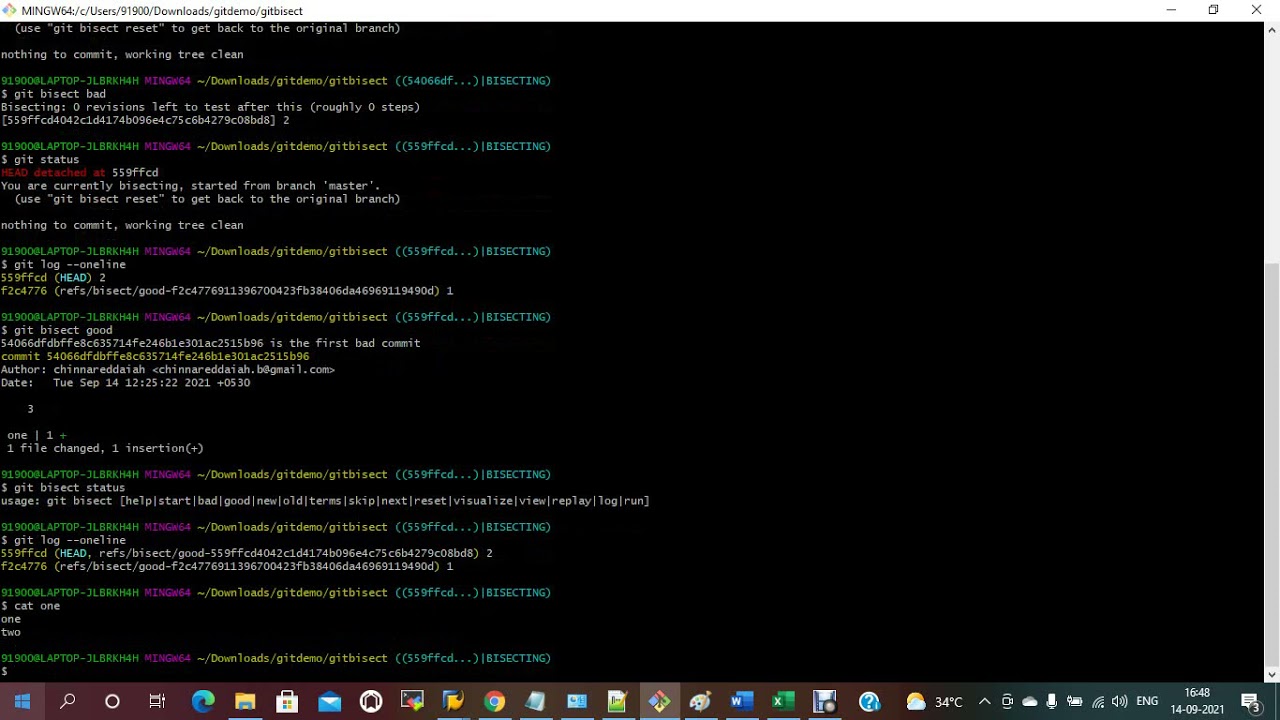Select the active Git Bash taskbar icon
Viewport: 1280px width, 720px height.
[659, 701]
